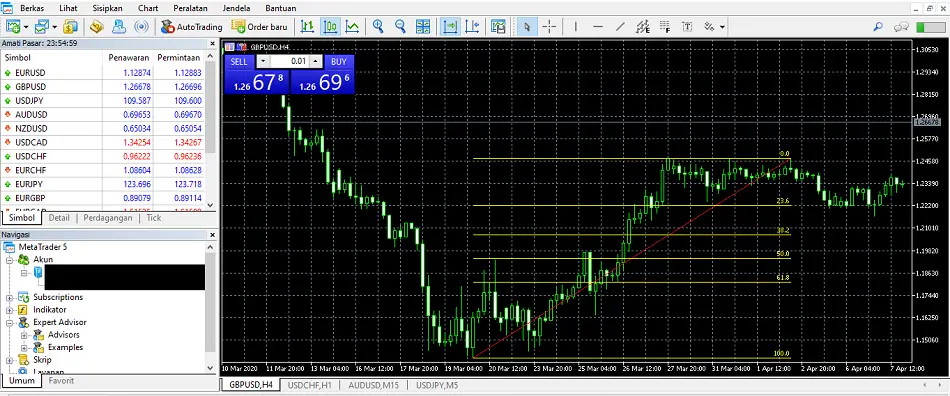Switch to the USDCHF,H1 chart tab
950x396 pixels.
tap(310, 384)
